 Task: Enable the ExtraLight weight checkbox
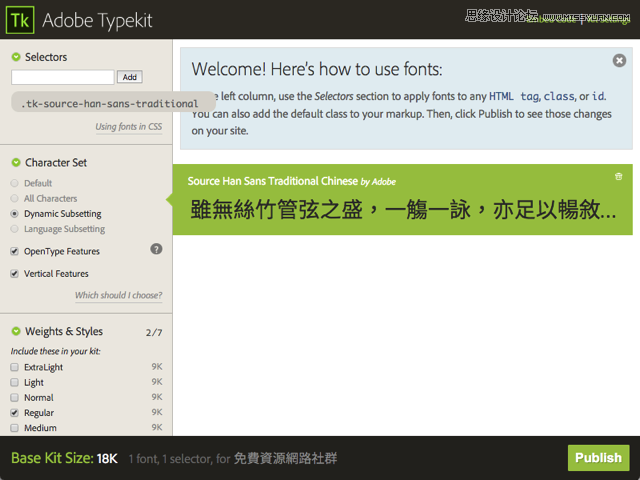[x=14, y=367]
